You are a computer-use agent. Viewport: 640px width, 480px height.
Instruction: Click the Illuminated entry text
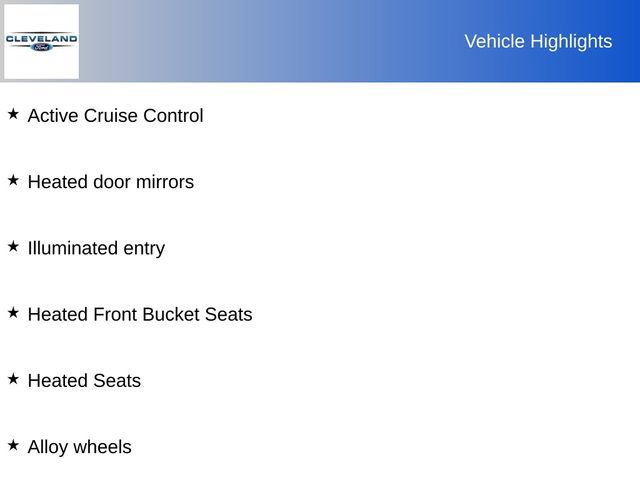pos(96,248)
